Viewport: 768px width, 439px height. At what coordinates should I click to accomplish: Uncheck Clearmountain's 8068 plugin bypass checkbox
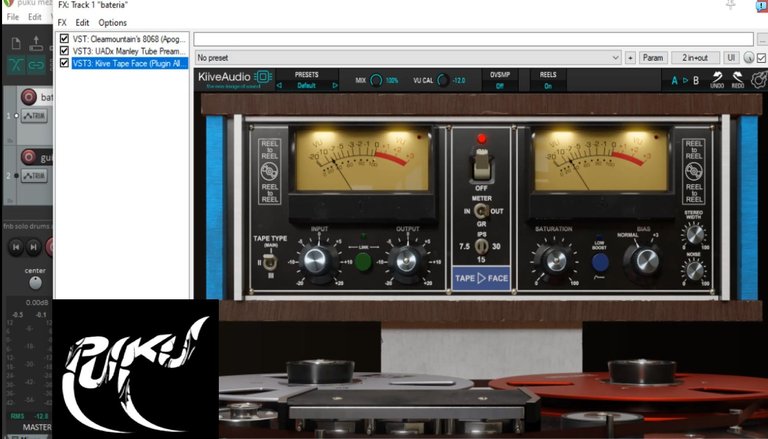[x=64, y=38]
